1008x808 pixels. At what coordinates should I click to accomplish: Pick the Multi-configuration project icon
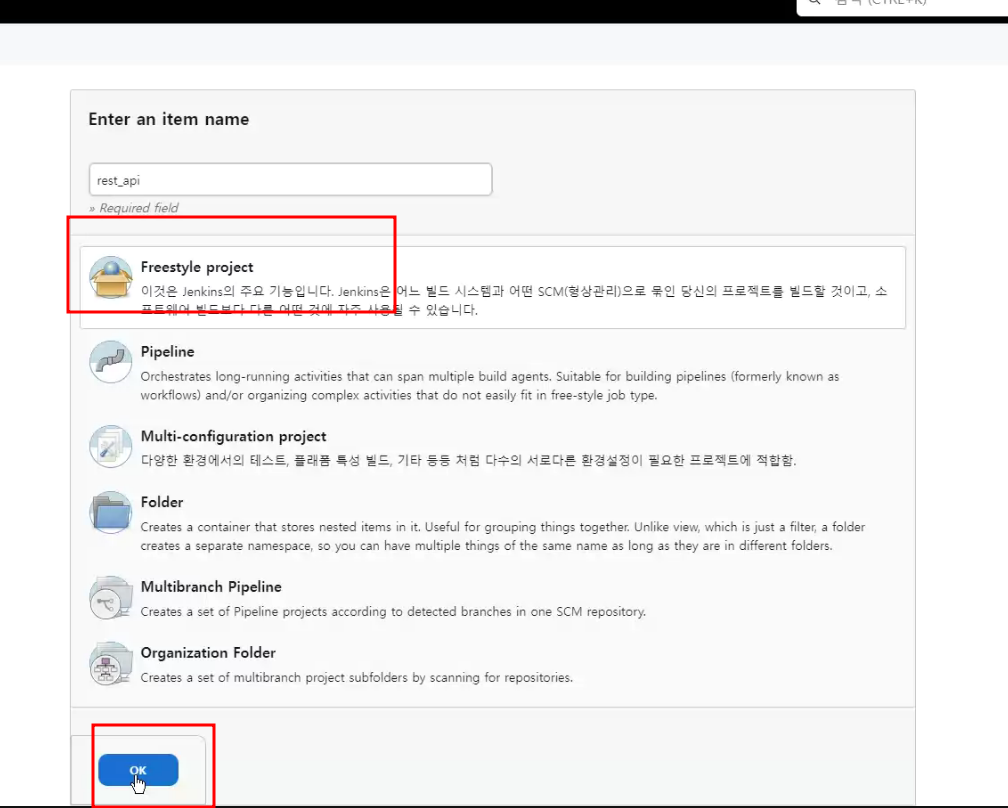tap(111, 446)
